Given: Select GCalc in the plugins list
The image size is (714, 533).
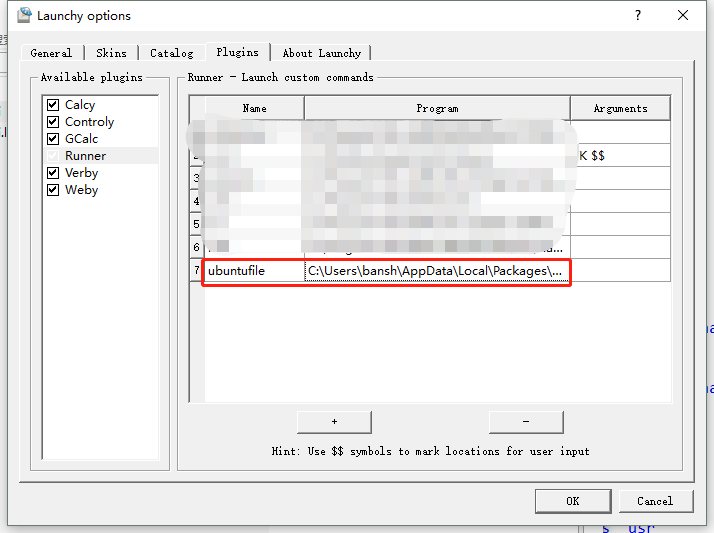Looking at the screenshot, I should pos(82,138).
